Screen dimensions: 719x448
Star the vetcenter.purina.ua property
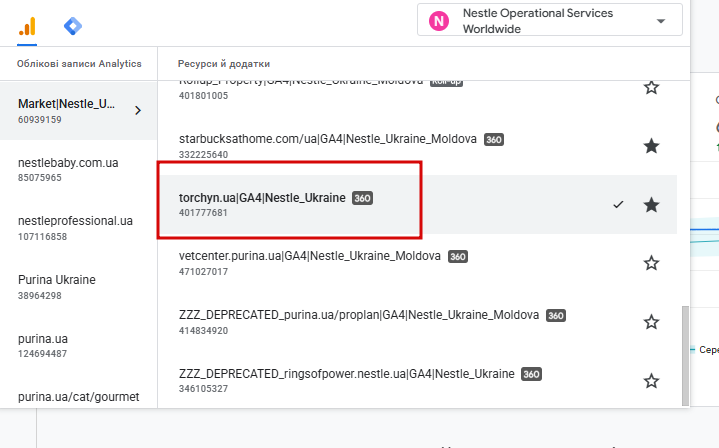(x=651, y=263)
